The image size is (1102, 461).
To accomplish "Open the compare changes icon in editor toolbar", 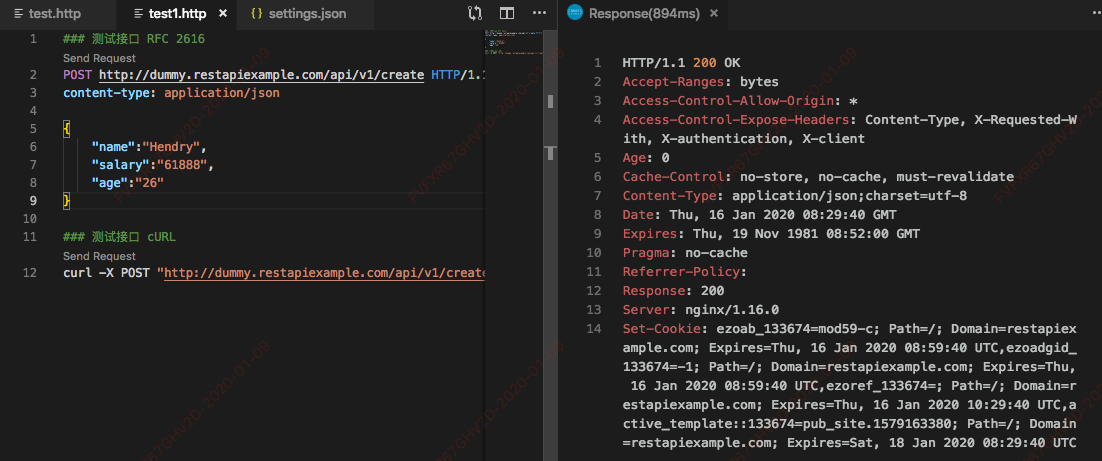I will coord(474,14).
